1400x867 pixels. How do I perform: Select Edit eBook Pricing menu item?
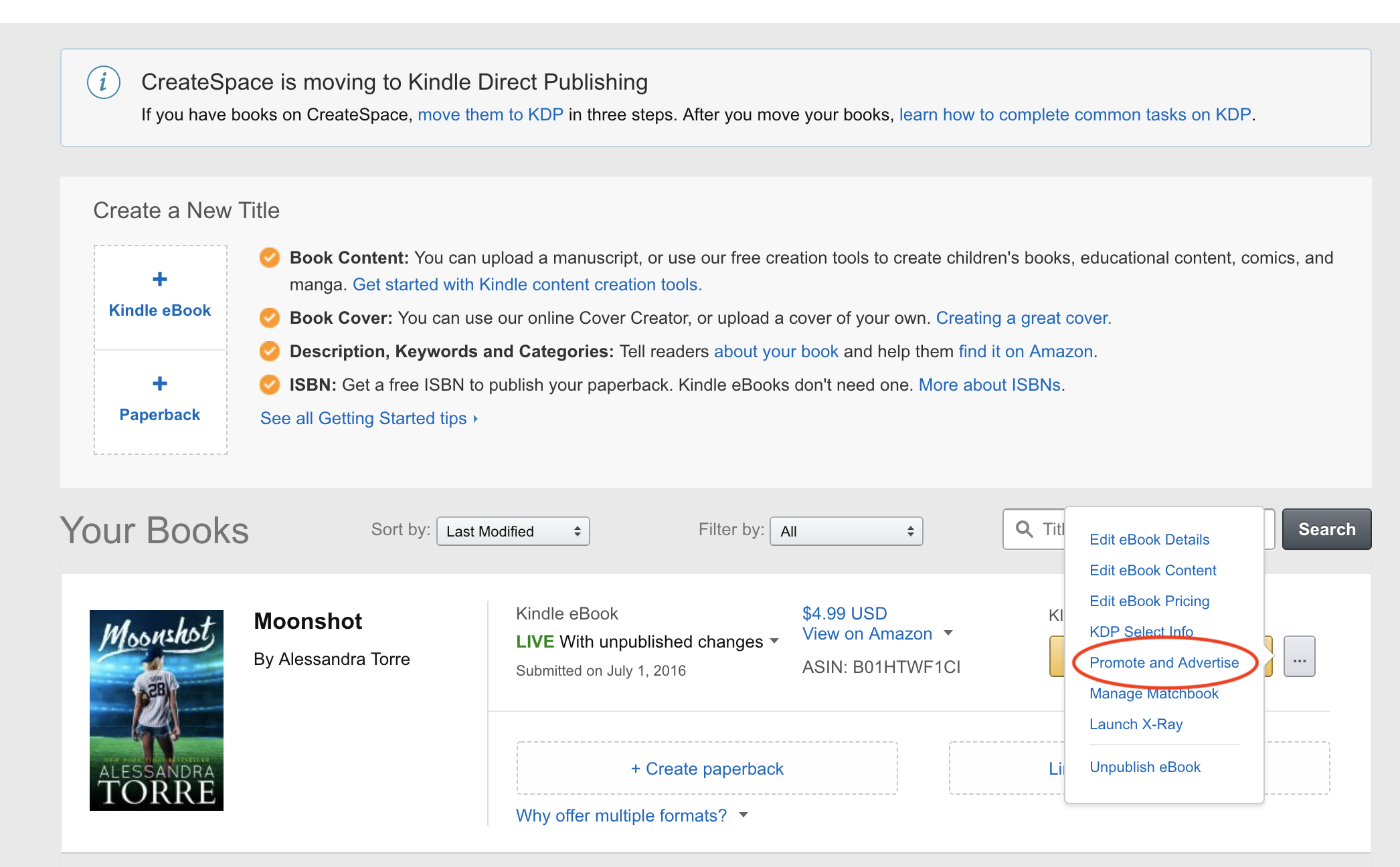pos(1149,601)
